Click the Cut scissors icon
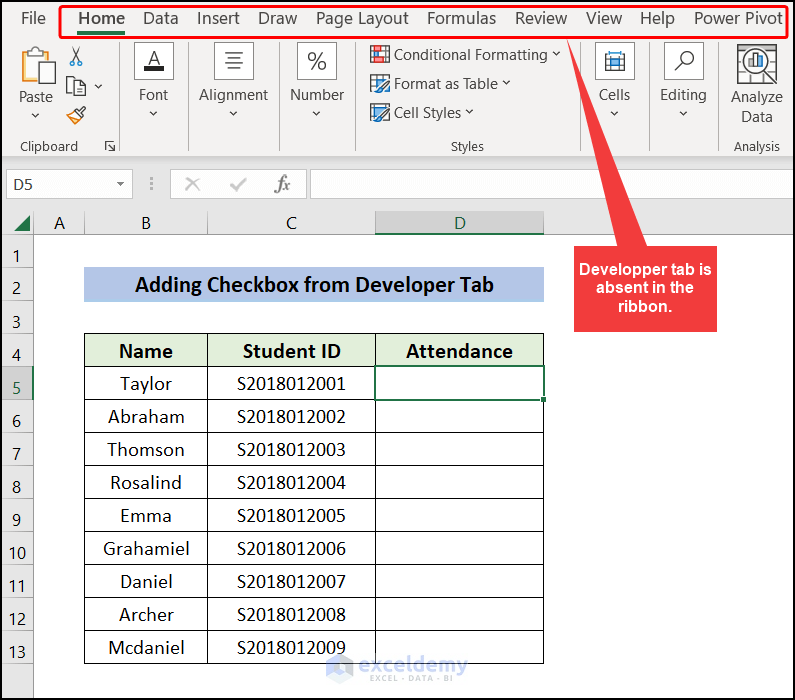 click(x=76, y=57)
